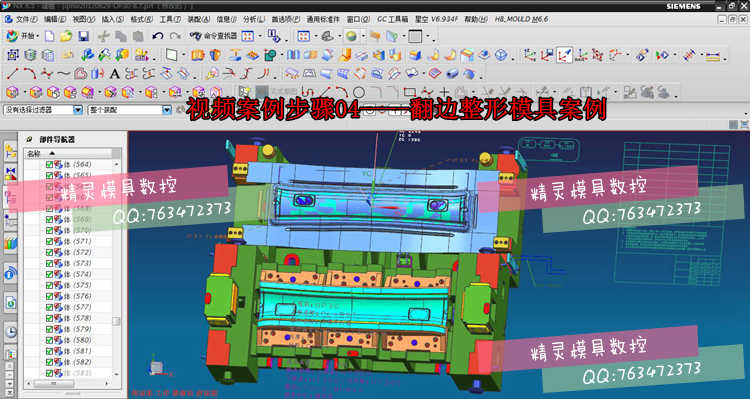Image resolution: width=750 pixels, height=399 pixels.
Task: Uncheck the 体 (581) checkbox
Action: click(x=49, y=351)
